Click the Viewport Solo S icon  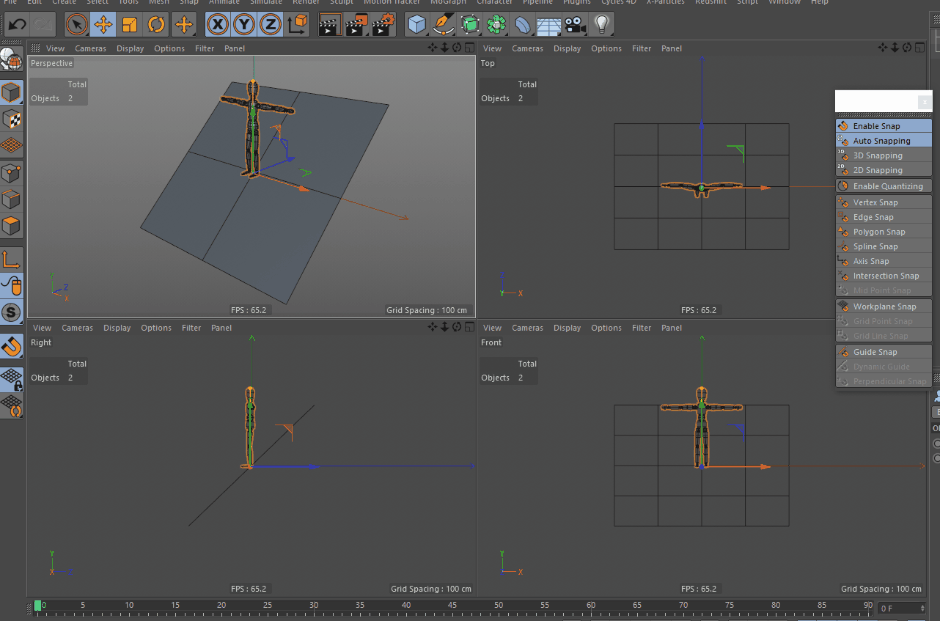point(11,312)
